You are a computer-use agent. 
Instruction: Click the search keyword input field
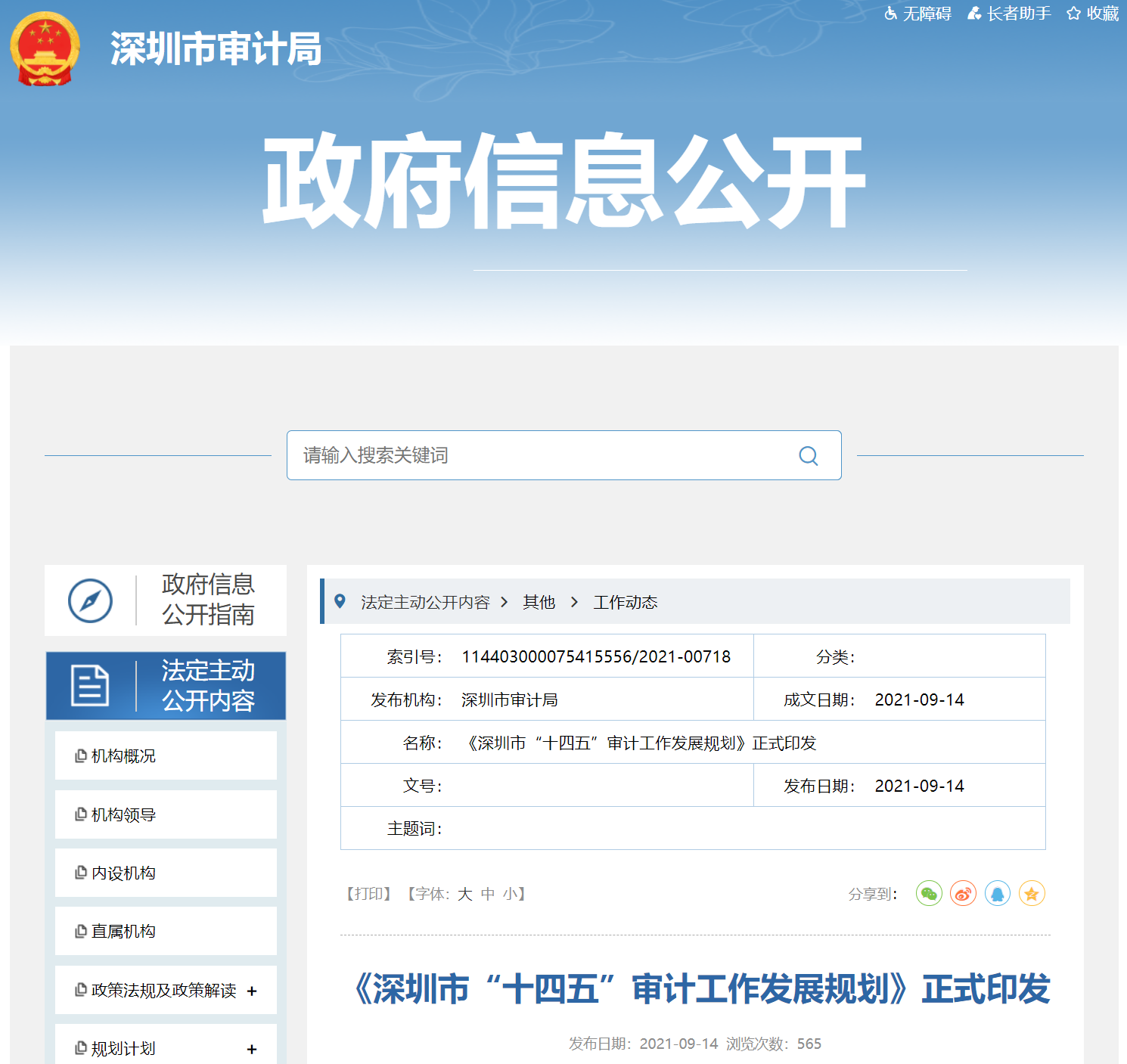pos(541,455)
